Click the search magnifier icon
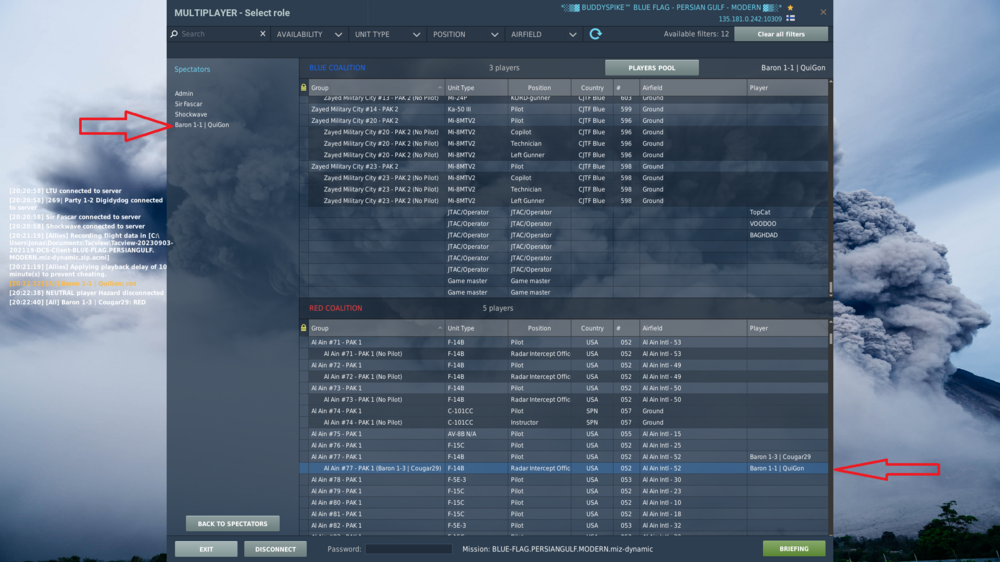Image resolution: width=1000 pixels, height=562 pixels. 174,34
